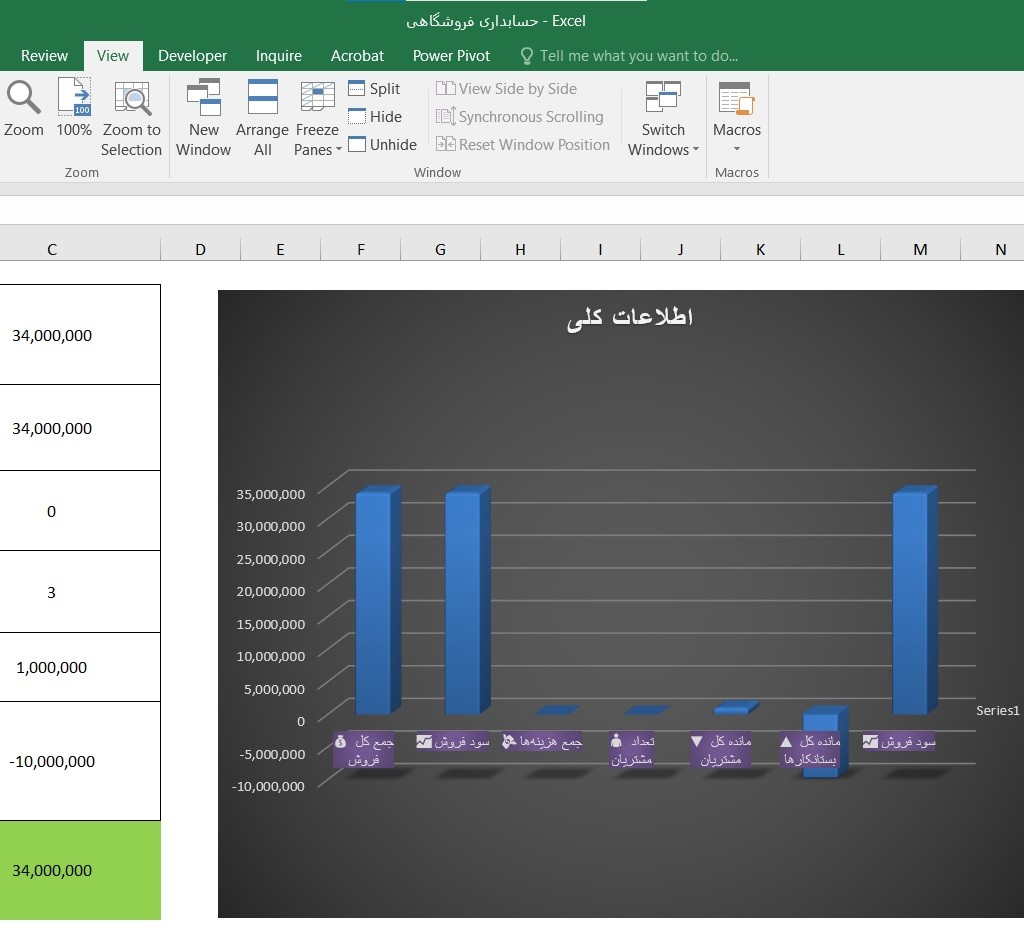The height and width of the screenshot is (950, 1024).
Task: Select the View ribbon tab
Action: tap(112, 55)
